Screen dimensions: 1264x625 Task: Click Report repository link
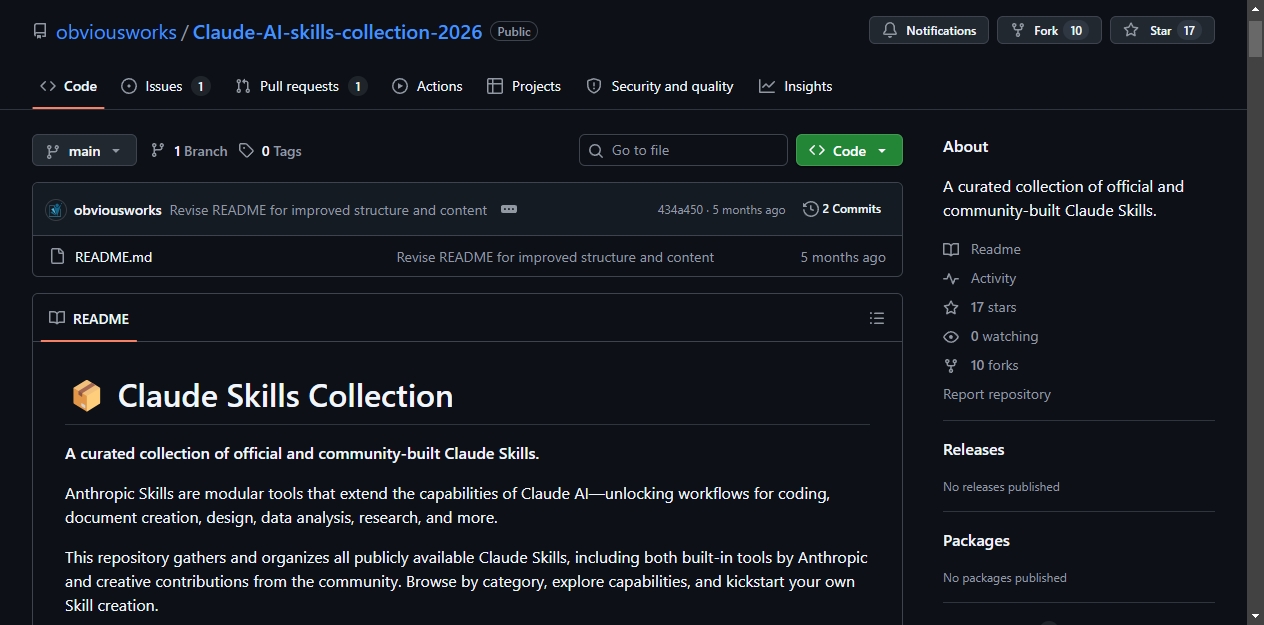coord(997,394)
